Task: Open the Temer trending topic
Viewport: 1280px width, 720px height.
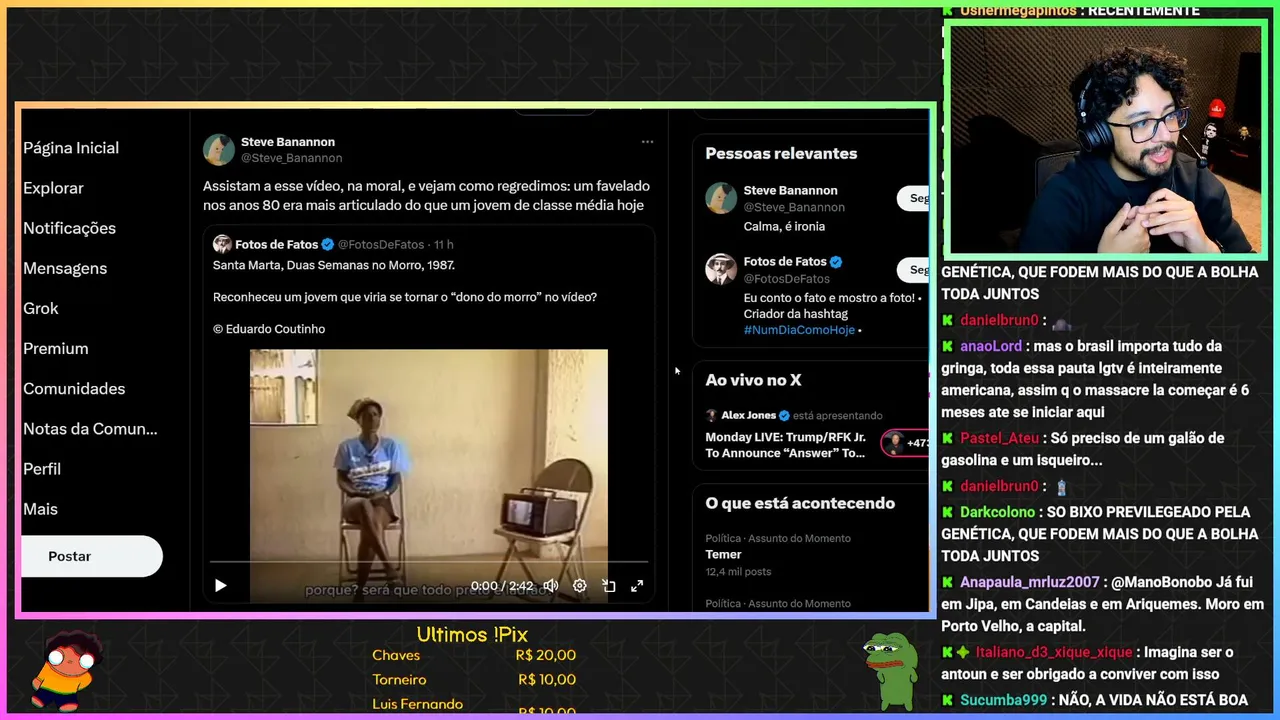Action: click(x=723, y=554)
